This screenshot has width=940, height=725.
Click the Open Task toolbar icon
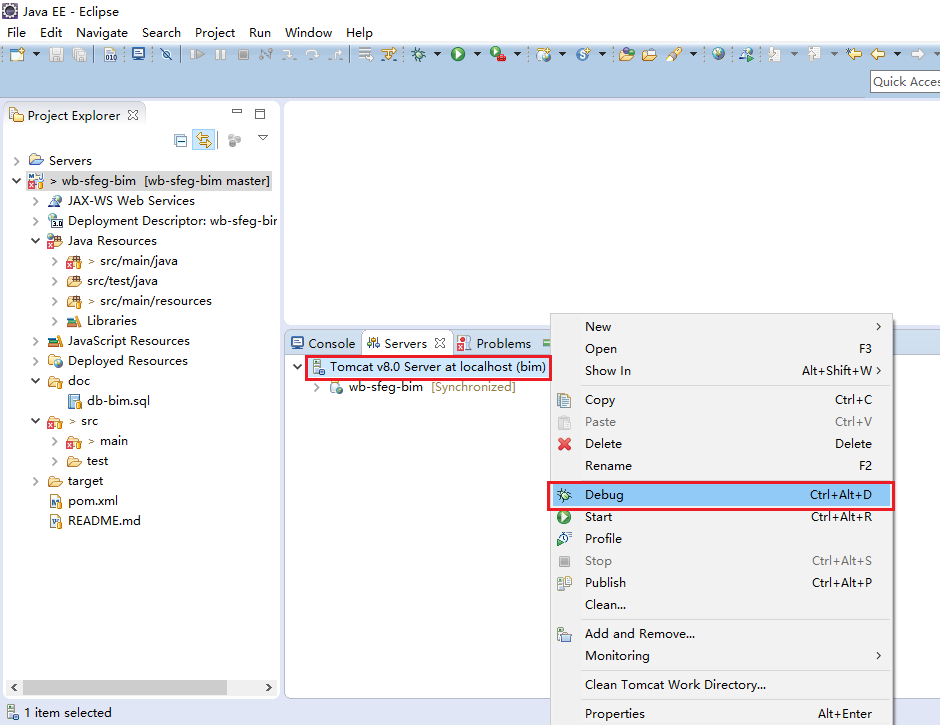point(649,55)
